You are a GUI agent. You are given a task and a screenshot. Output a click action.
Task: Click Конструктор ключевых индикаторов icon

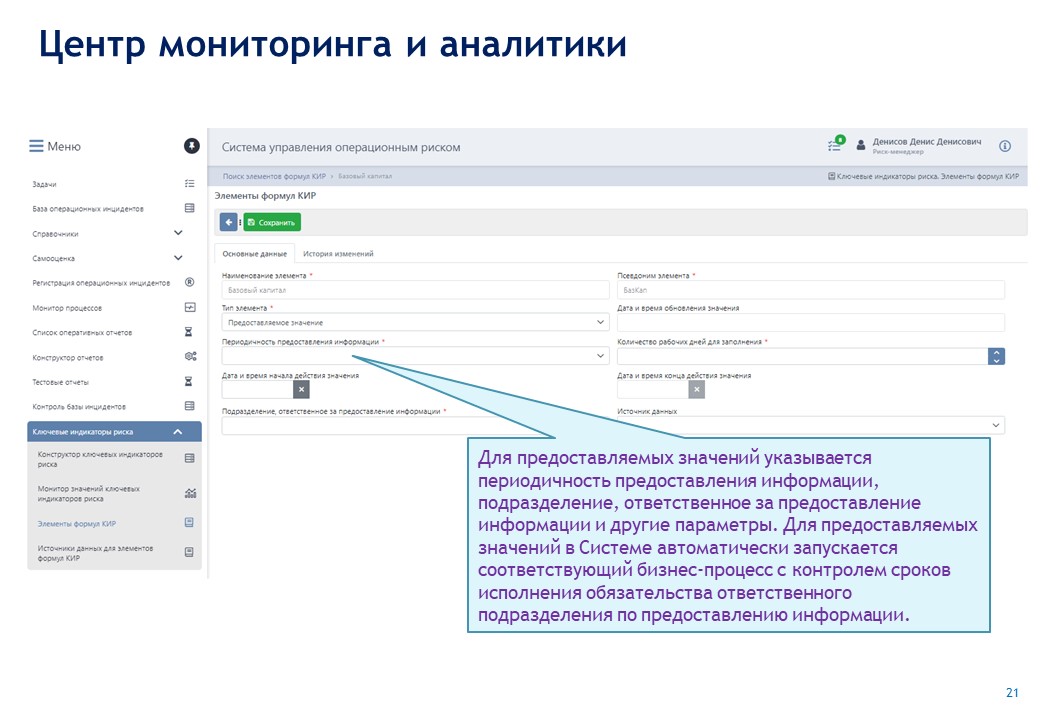coord(190,458)
